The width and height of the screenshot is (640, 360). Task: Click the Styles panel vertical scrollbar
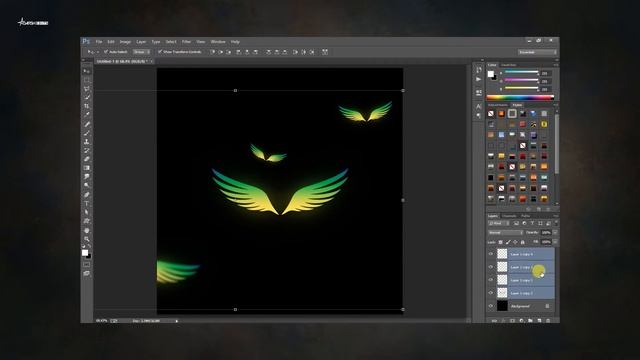tap(556, 143)
